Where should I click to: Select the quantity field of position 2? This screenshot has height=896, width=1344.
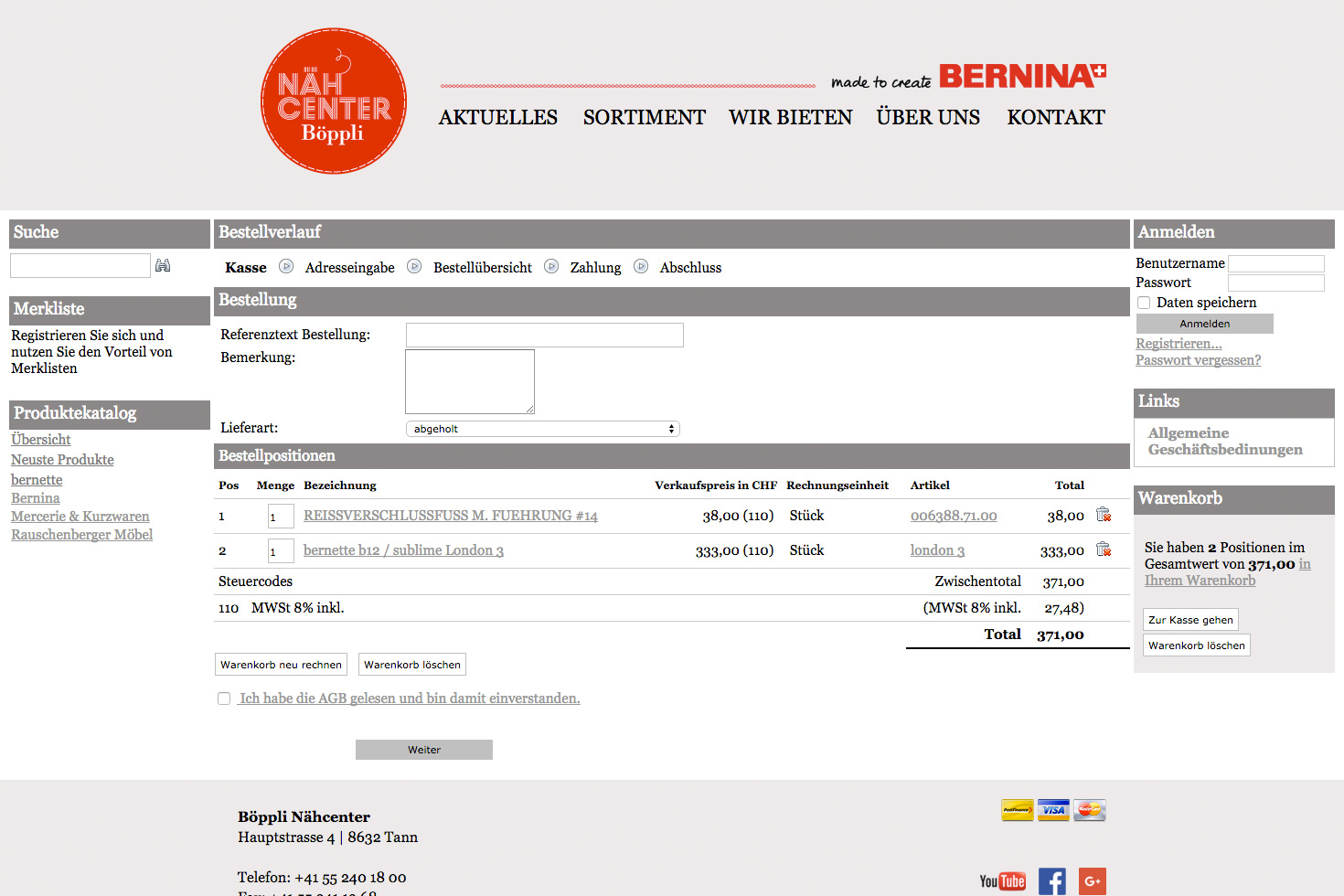point(280,550)
